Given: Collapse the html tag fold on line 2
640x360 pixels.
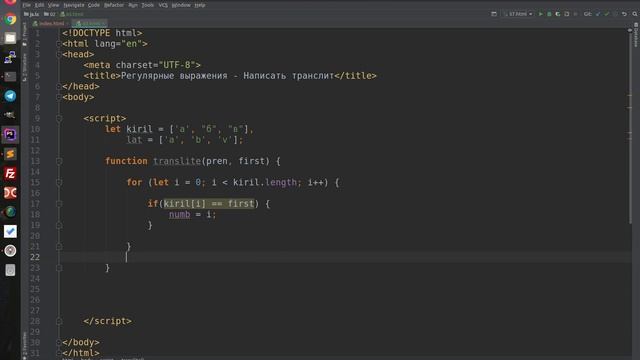Looking at the screenshot, I should tap(59, 44).
